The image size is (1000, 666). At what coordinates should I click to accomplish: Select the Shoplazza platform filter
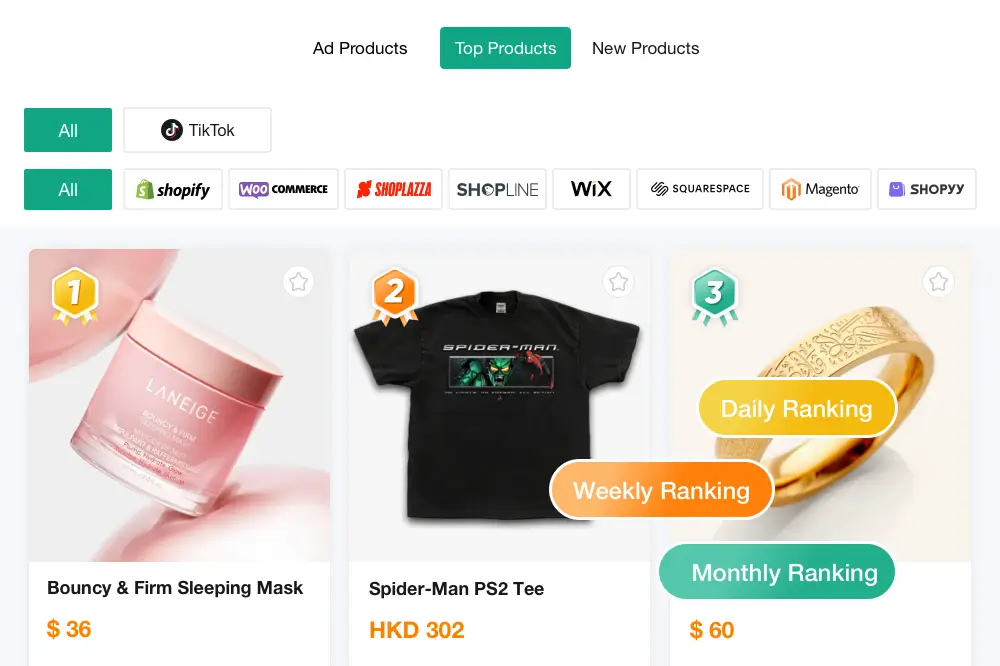point(393,189)
